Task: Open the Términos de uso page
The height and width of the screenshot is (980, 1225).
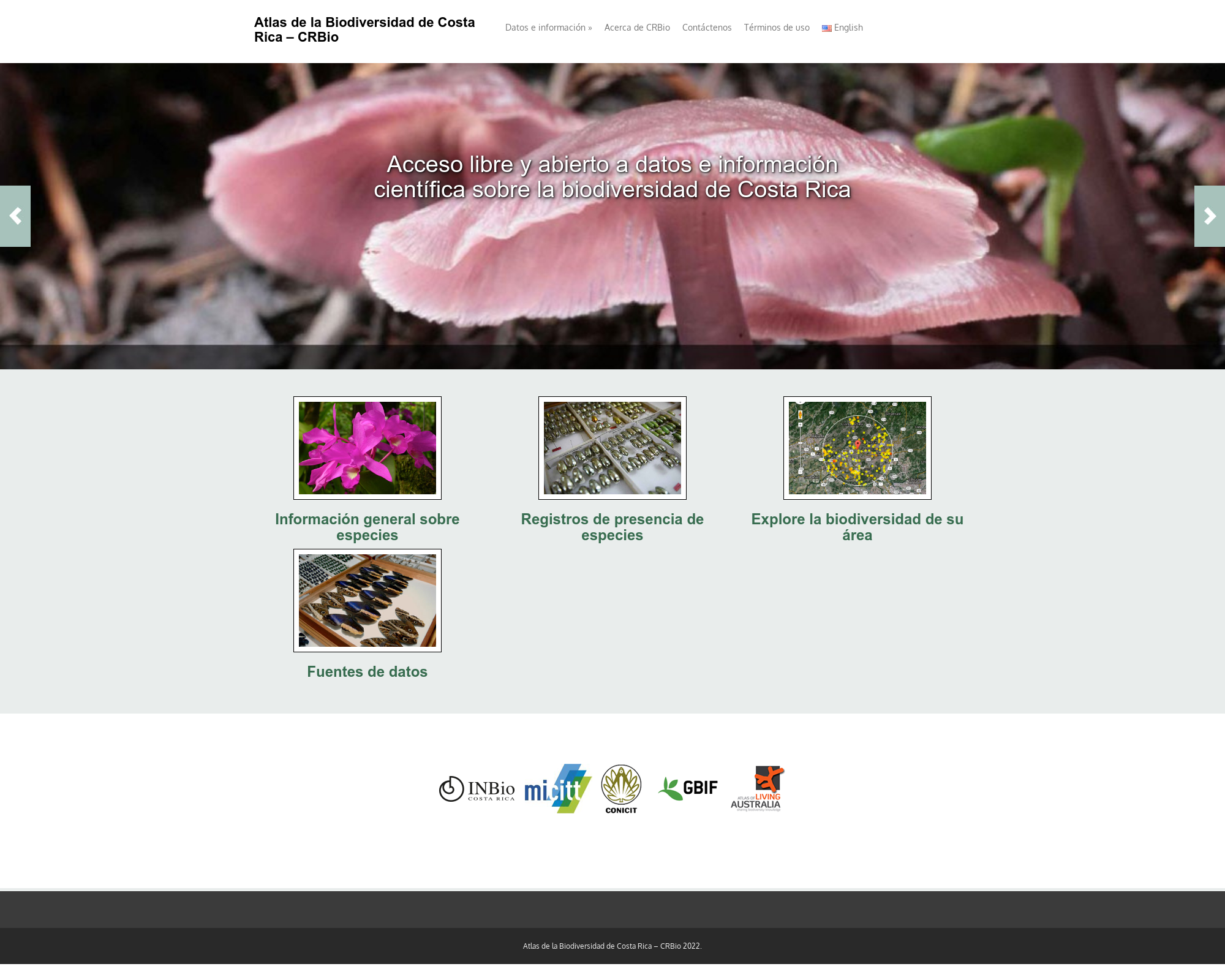Action: tap(776, 28)
